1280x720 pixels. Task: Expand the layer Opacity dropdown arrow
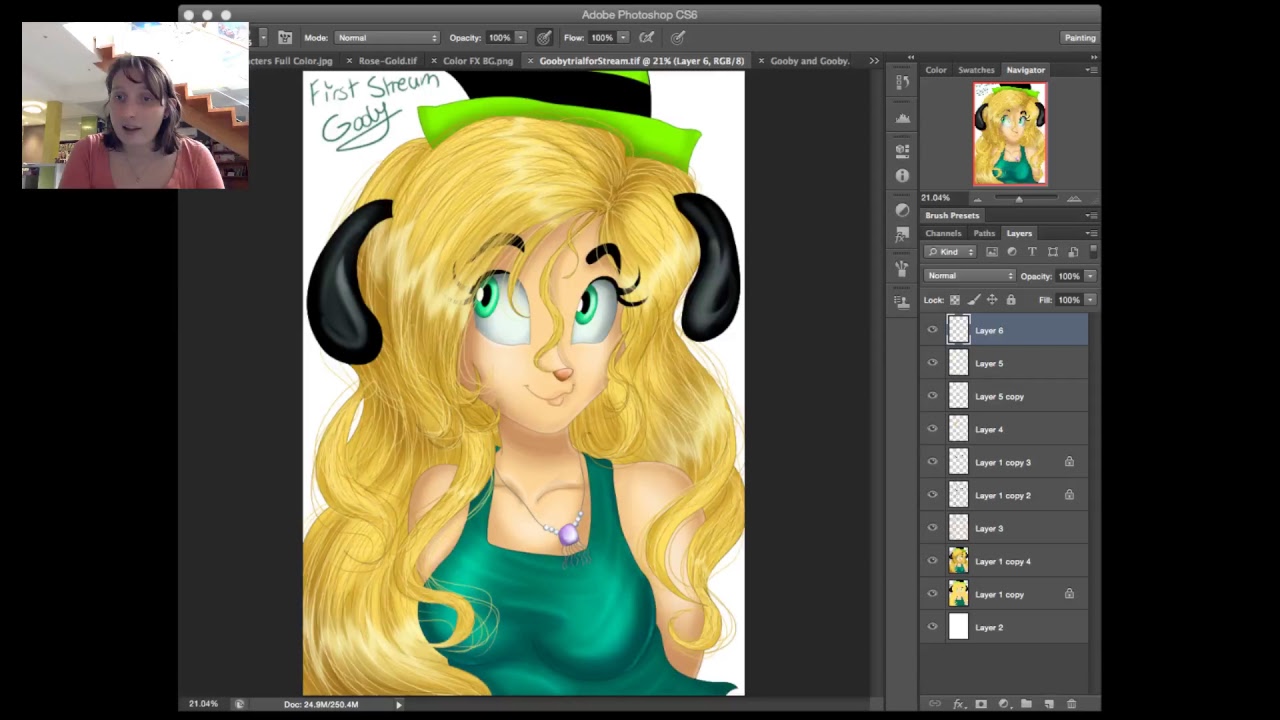coord(1090,276)
